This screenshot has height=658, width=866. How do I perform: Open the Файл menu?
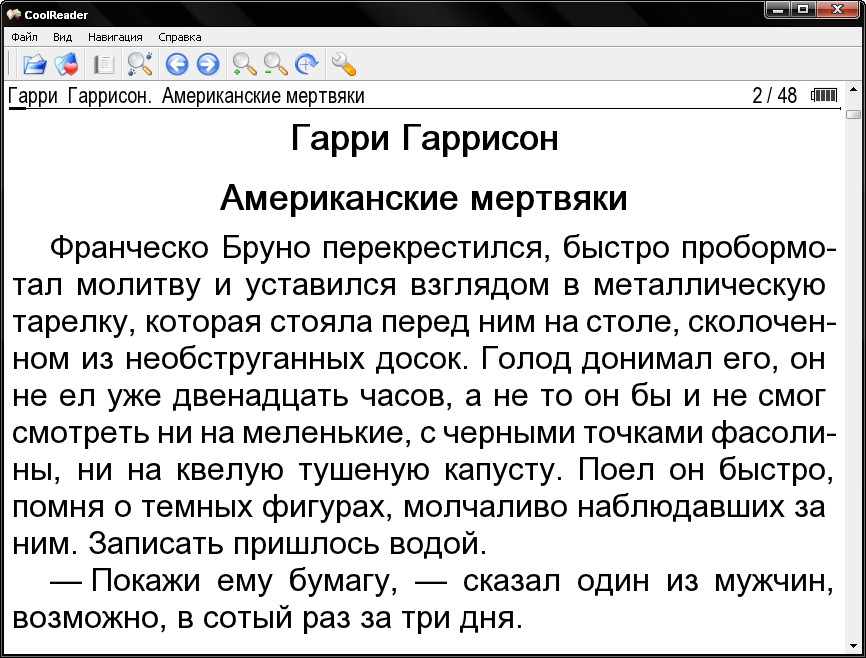(24, 37)
